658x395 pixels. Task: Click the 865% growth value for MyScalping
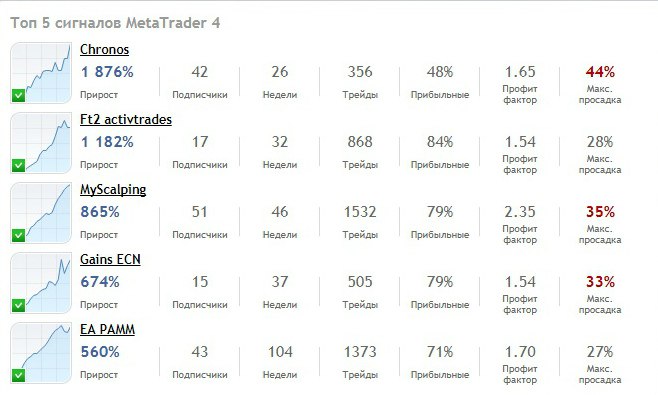100,212
